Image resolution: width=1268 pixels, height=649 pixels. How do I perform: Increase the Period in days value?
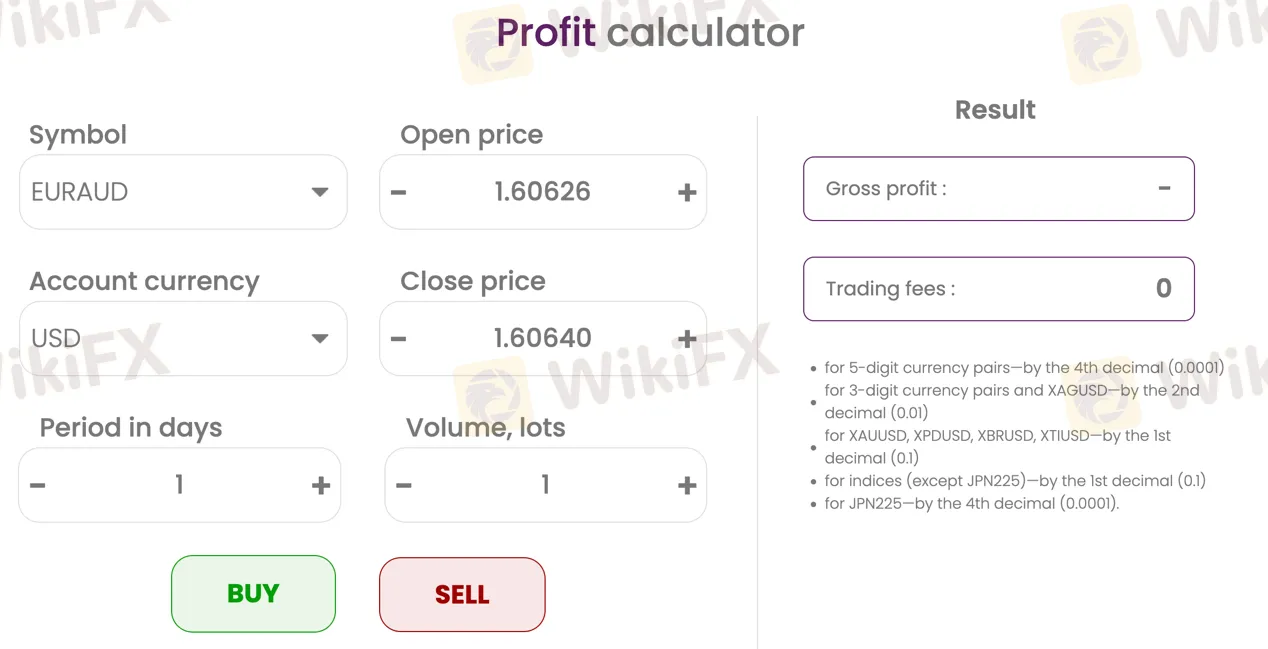[x=321, y=485]
